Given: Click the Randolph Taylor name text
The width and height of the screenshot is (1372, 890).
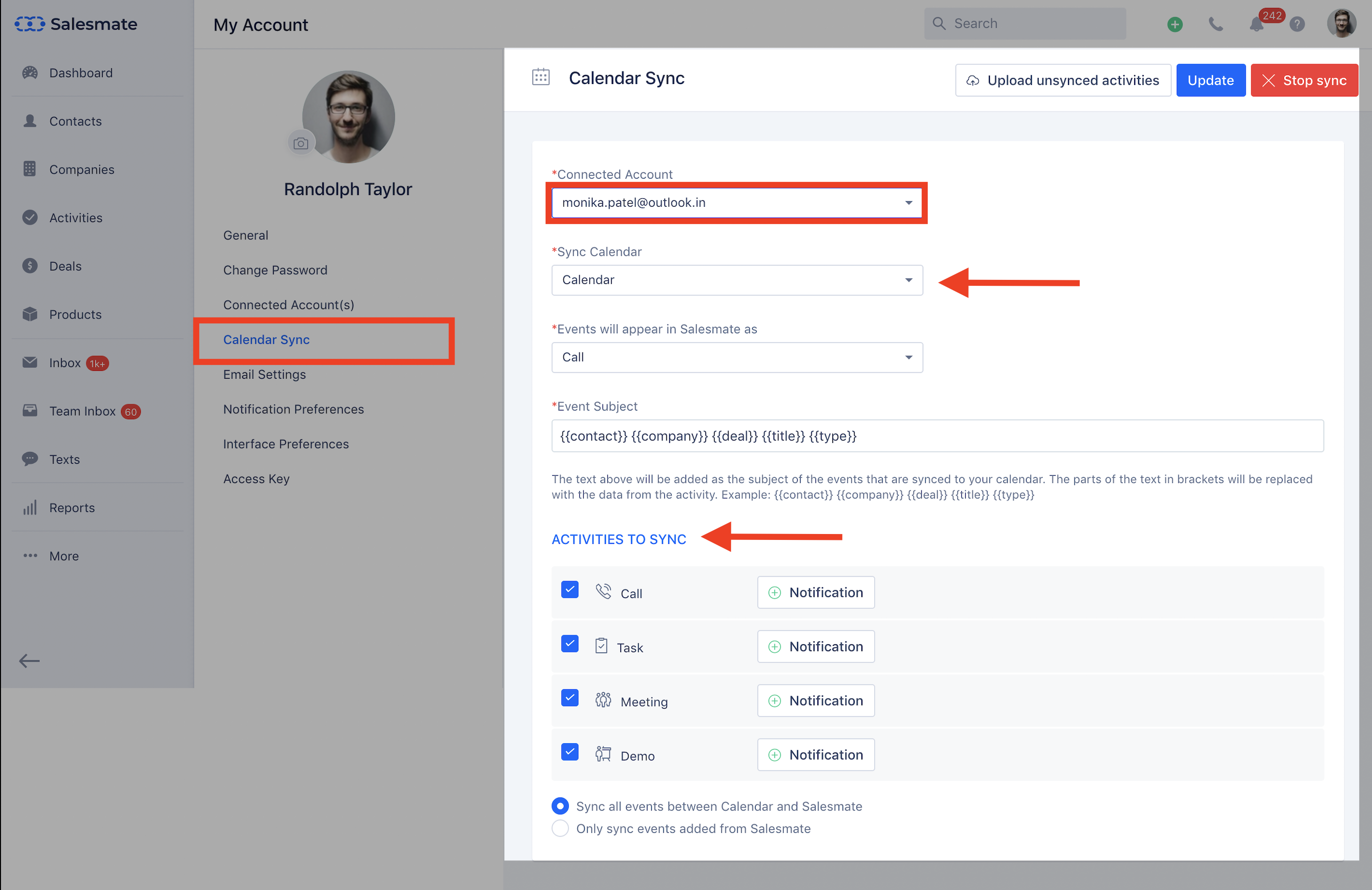Looking at the screenshot, I should point(348,189).
